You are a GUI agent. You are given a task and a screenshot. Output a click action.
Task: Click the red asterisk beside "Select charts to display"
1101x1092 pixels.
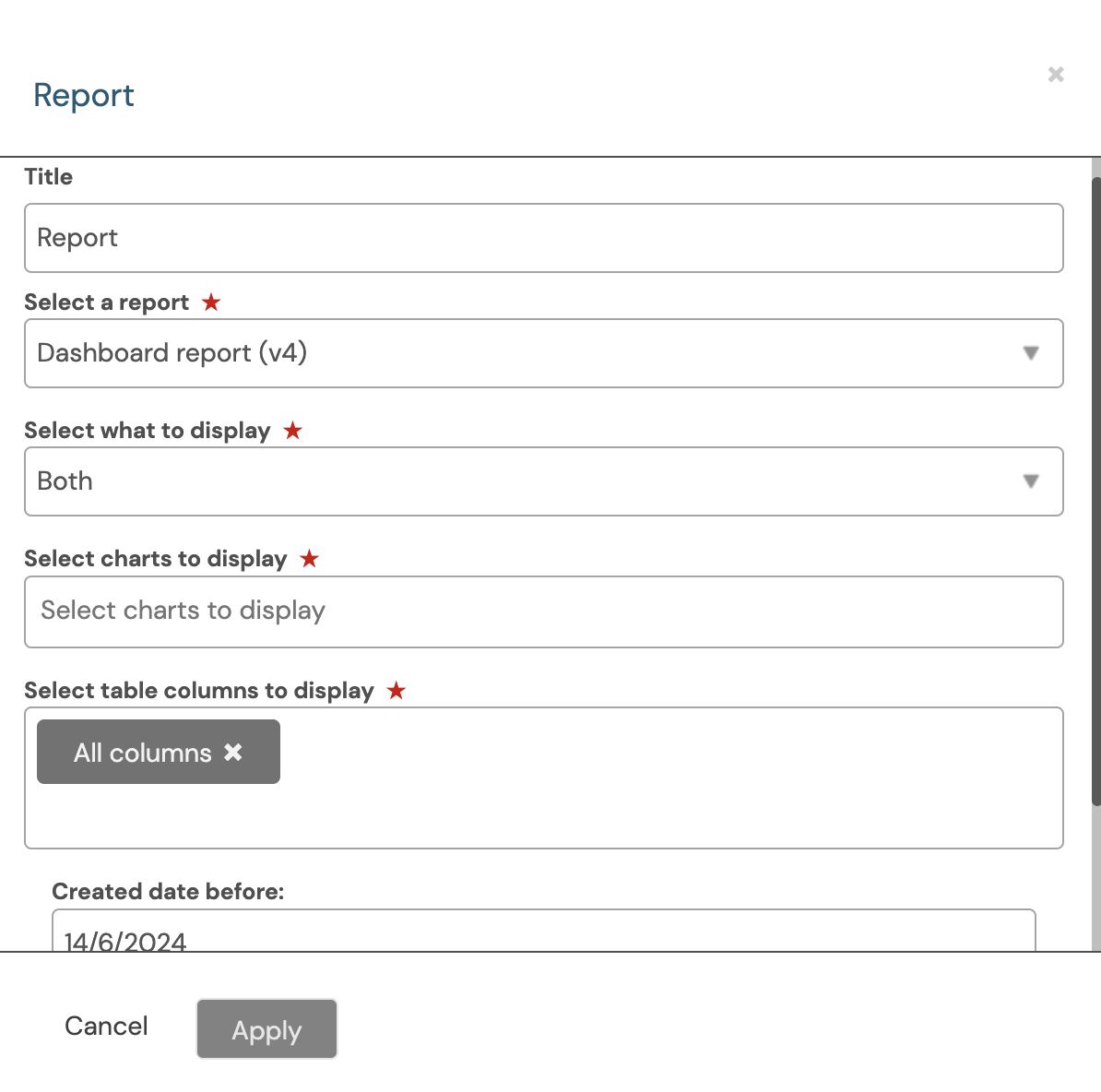pos(309,558)
